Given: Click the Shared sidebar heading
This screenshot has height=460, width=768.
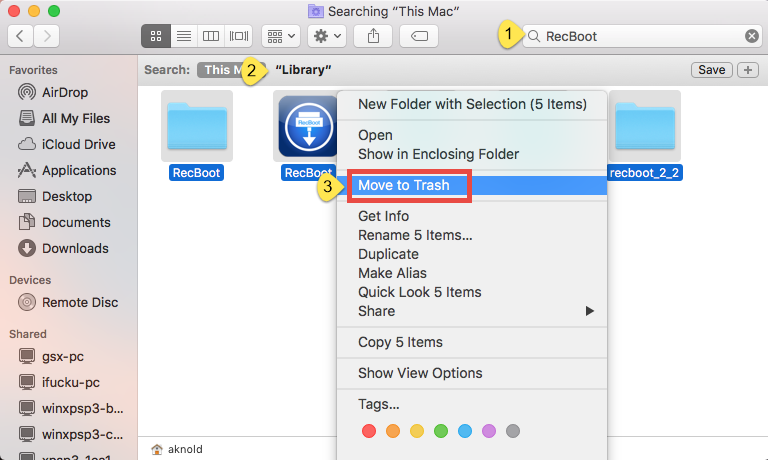Looking at the screenshot, I should coord(27,334).
